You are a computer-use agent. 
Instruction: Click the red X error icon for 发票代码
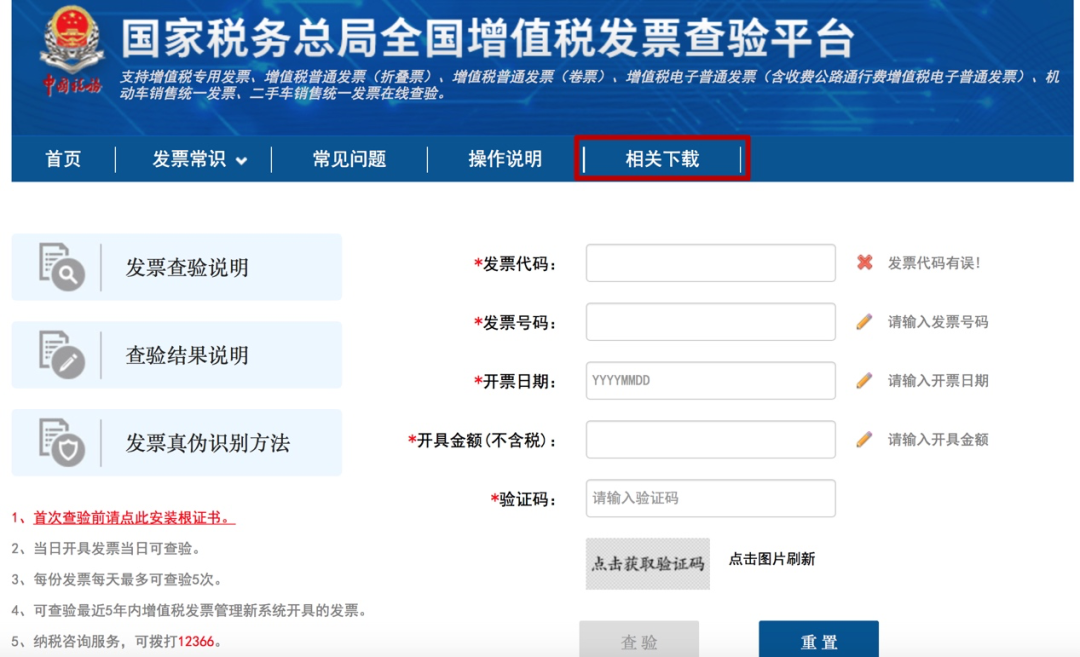tap(864, 262)
